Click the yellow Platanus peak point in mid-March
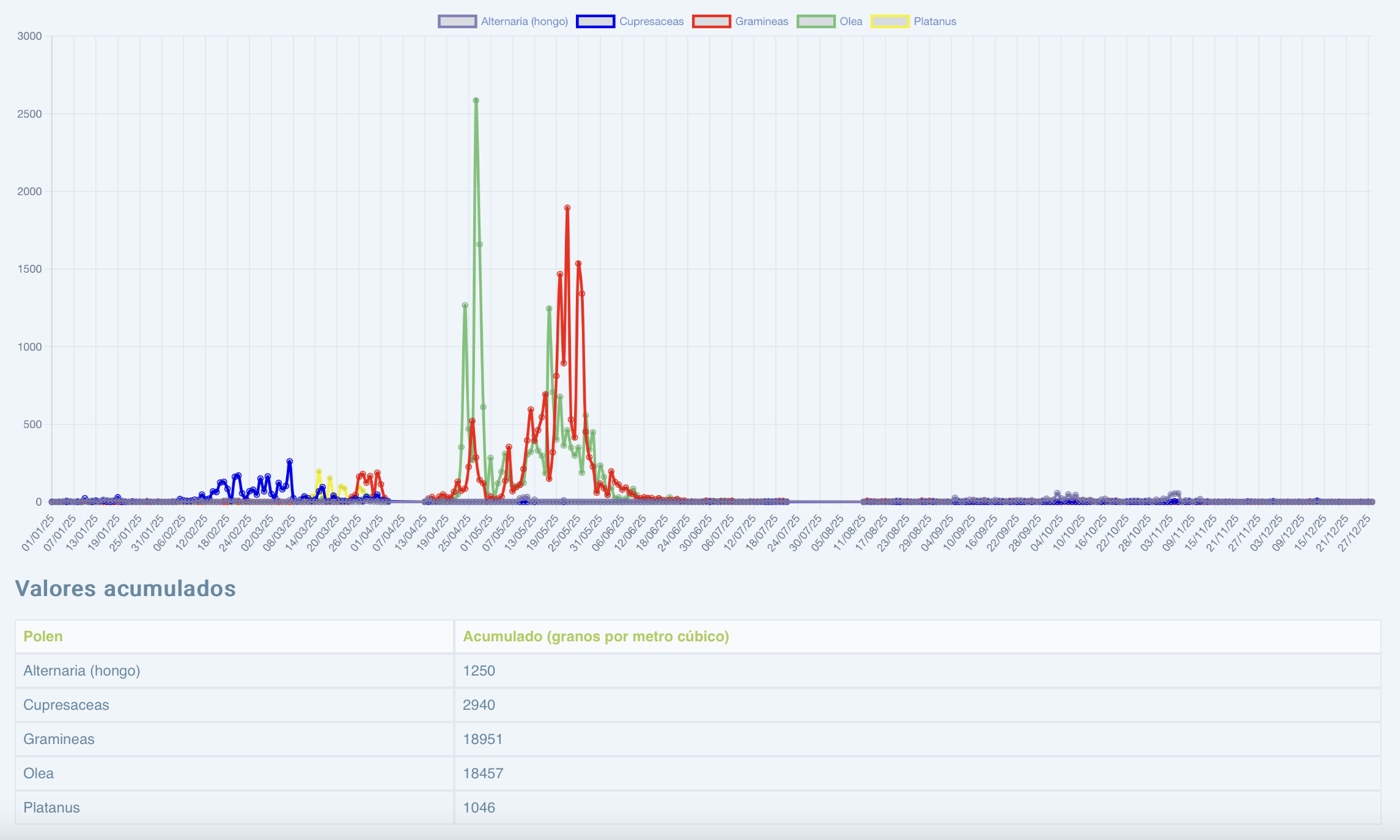Screen dimensions: 1400x840 tap(319, 471)
